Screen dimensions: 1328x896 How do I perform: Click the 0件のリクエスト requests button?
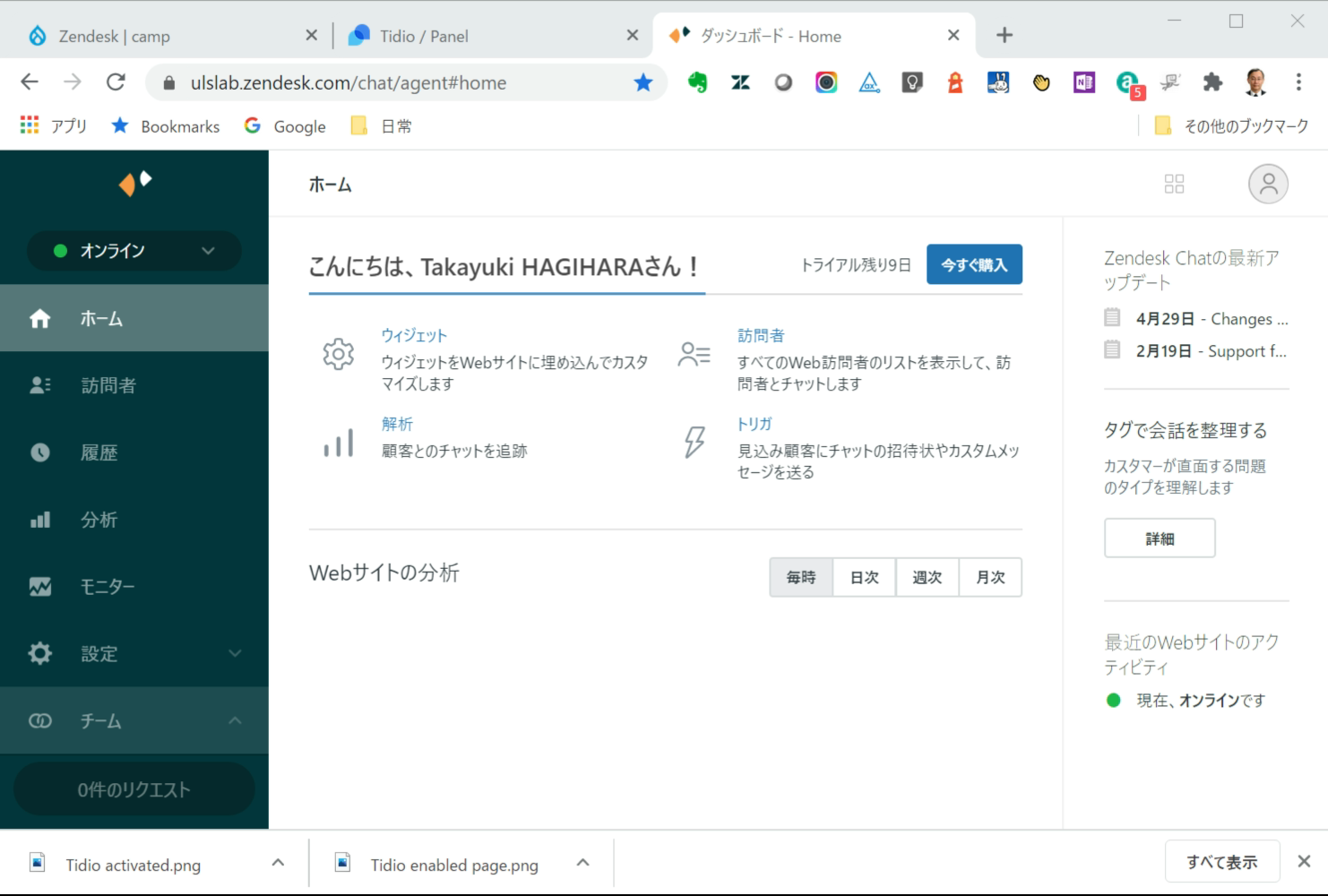tap(134, 789)
